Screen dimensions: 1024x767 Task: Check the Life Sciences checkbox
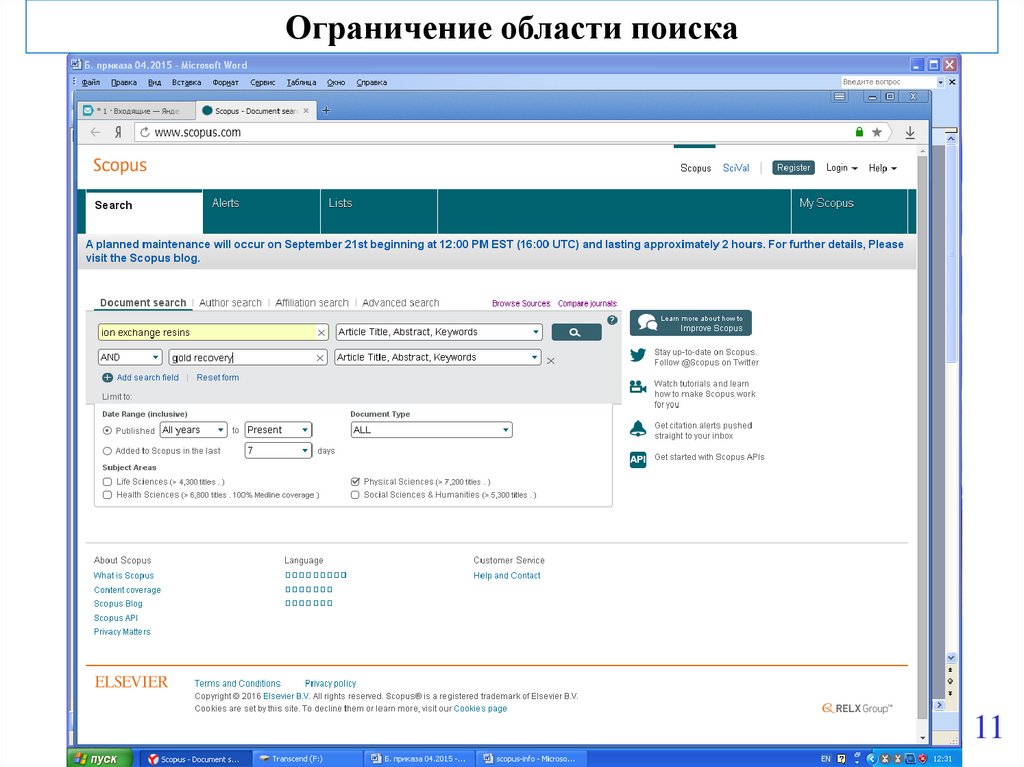click(x=107, y=482)
